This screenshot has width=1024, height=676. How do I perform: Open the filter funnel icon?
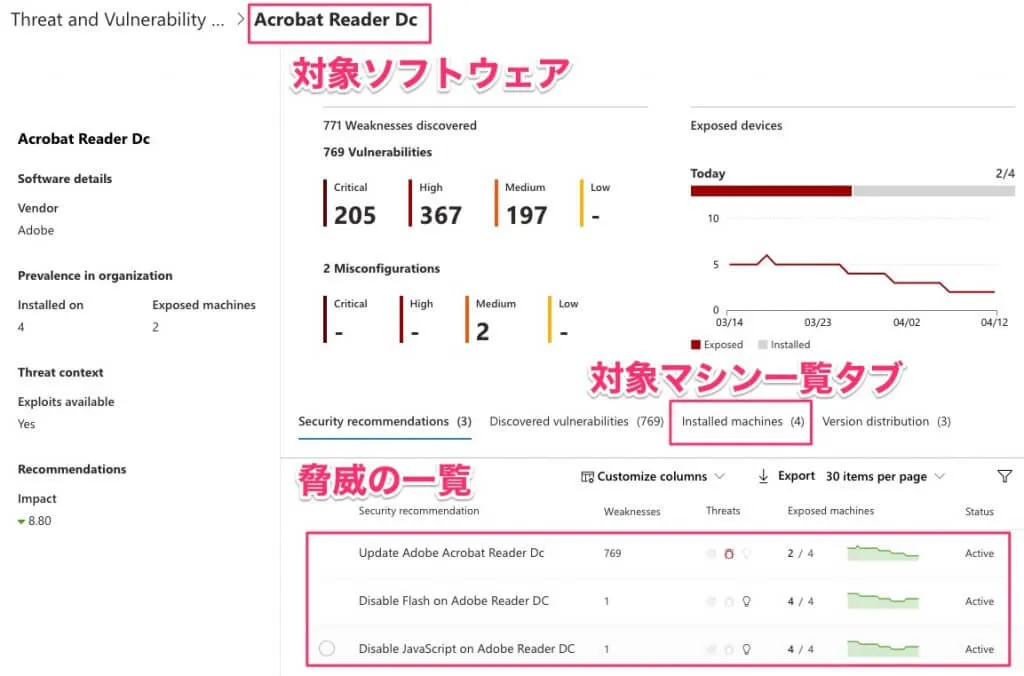coord(1005,476)
